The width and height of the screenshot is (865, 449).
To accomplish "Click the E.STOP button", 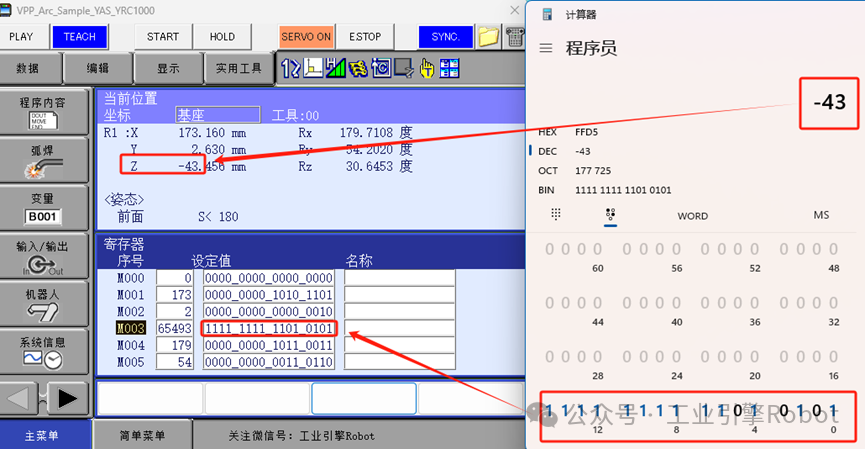I will (x=365, y=37).
